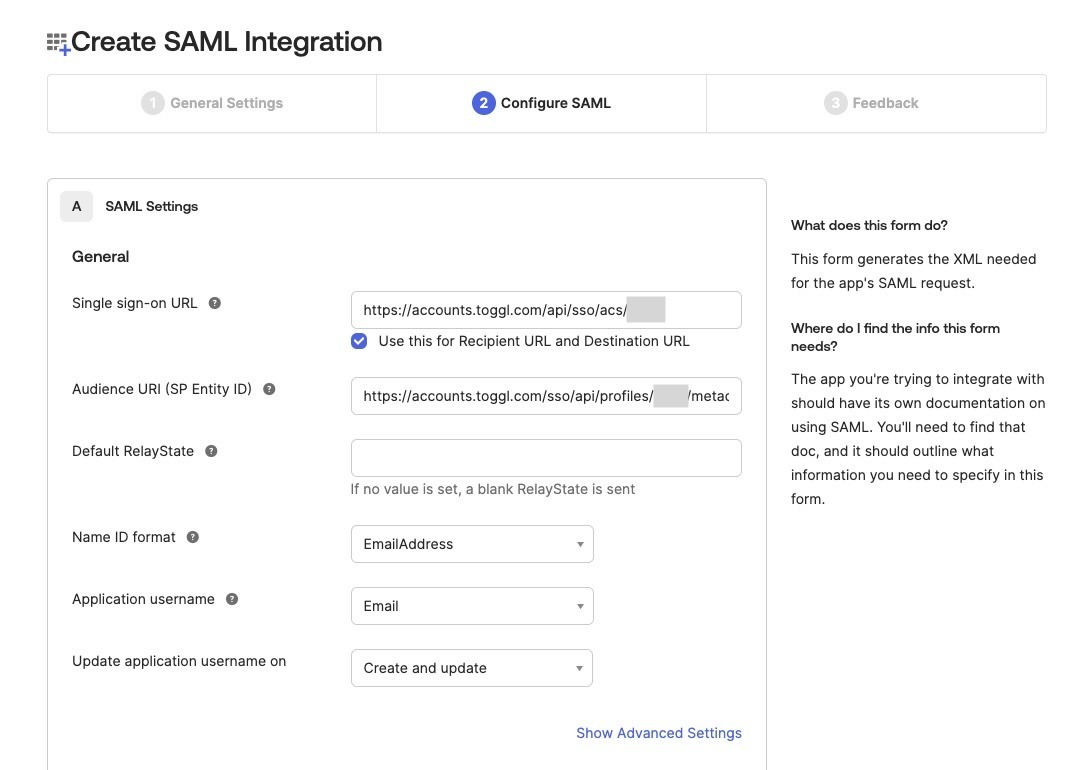
Task: Click help icon next to Application username
Action: [232, 599]
